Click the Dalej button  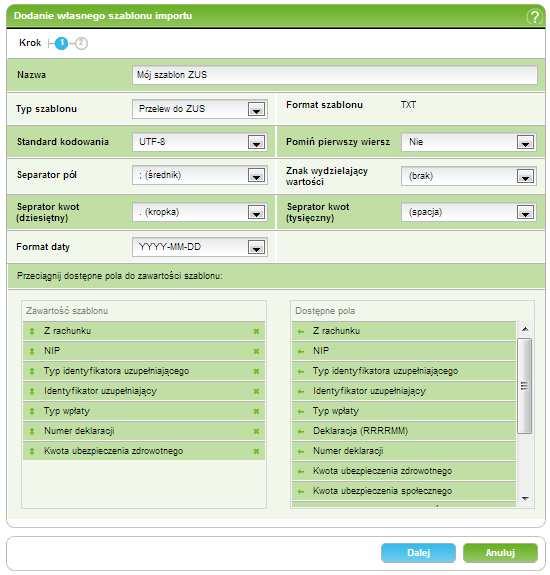[x=418, y=553]
